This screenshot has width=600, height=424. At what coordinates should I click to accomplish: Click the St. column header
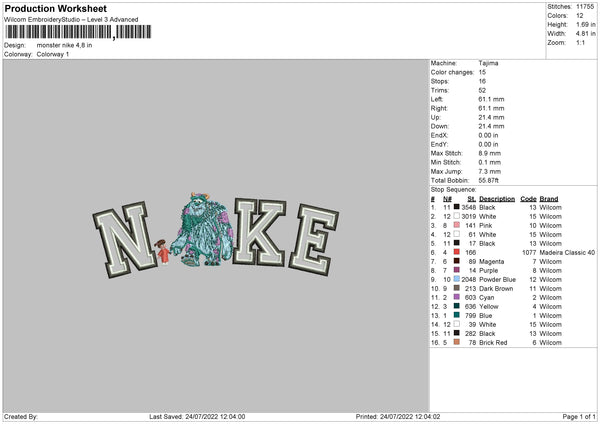click(471, 199)
